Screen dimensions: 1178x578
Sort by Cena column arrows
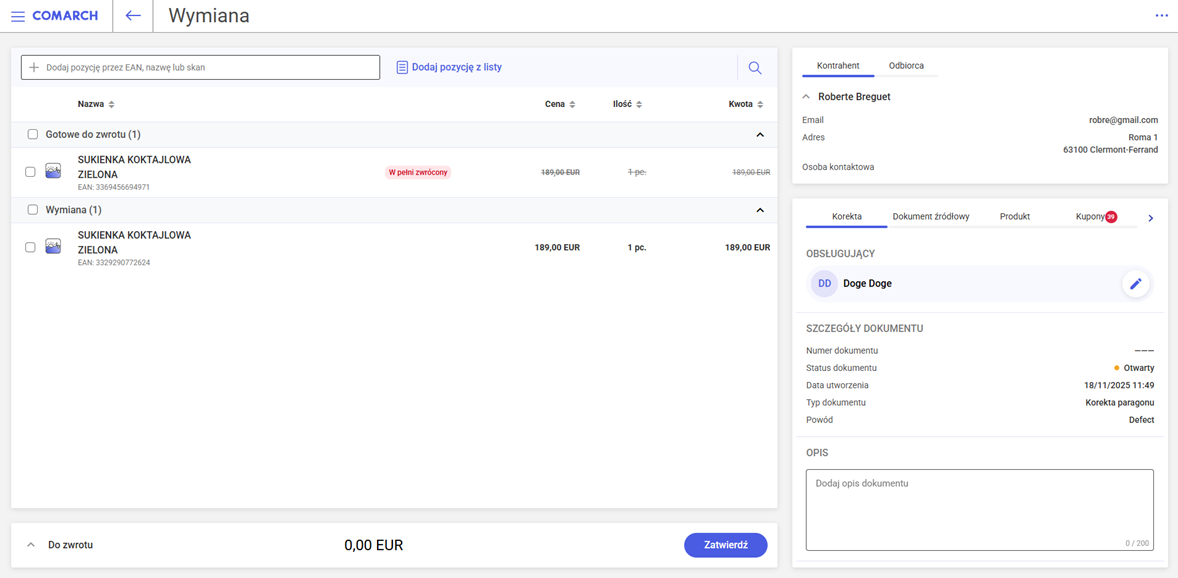pyautogui.click(x=572, y=105)
